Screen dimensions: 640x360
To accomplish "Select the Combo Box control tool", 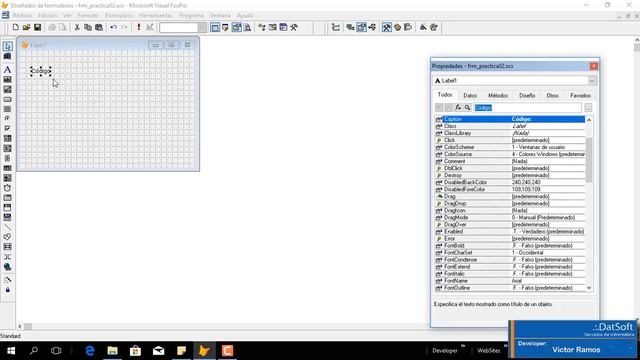I will (7, 138).
